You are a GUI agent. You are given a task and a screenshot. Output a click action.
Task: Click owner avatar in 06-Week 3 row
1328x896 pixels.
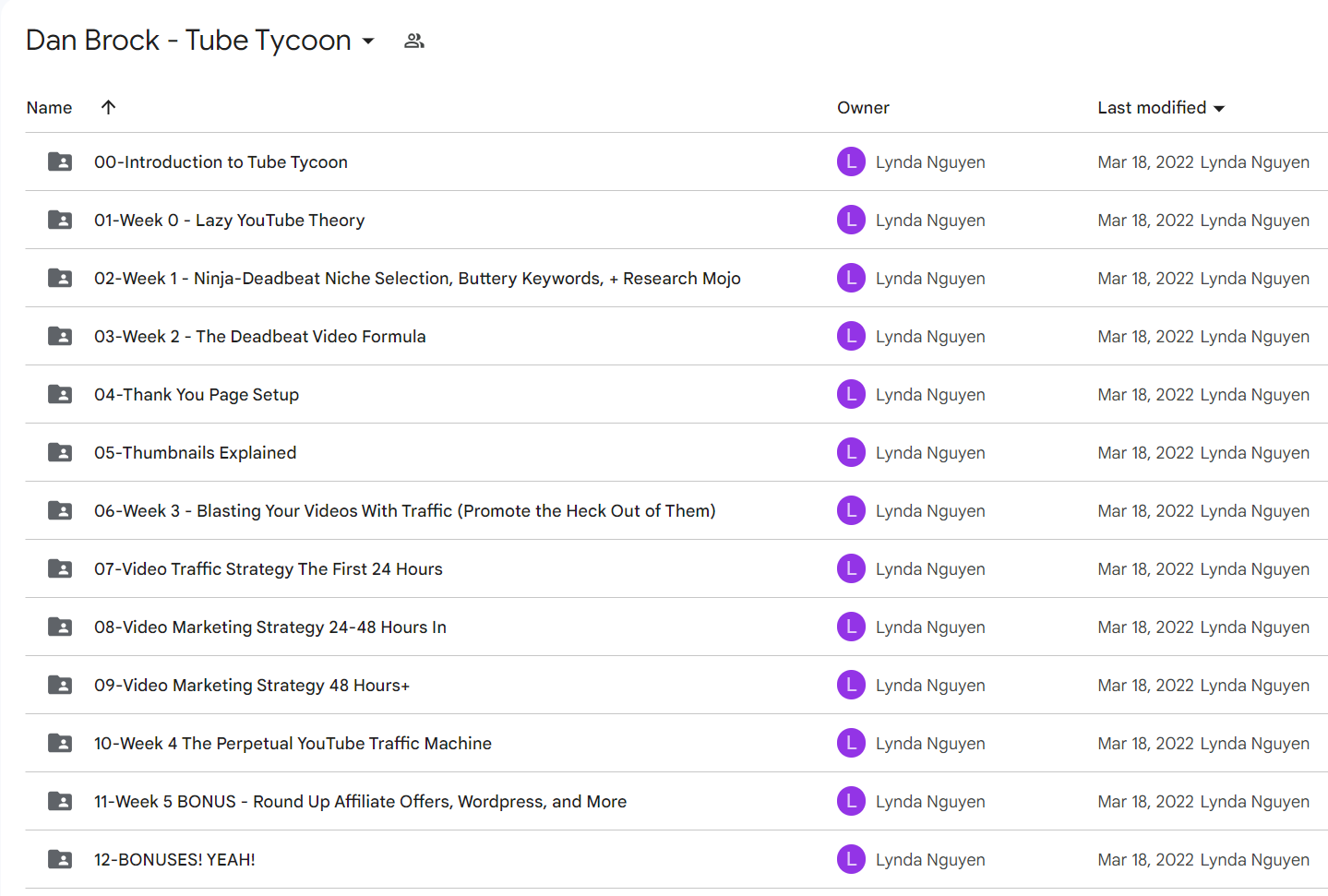click(851, 510)
